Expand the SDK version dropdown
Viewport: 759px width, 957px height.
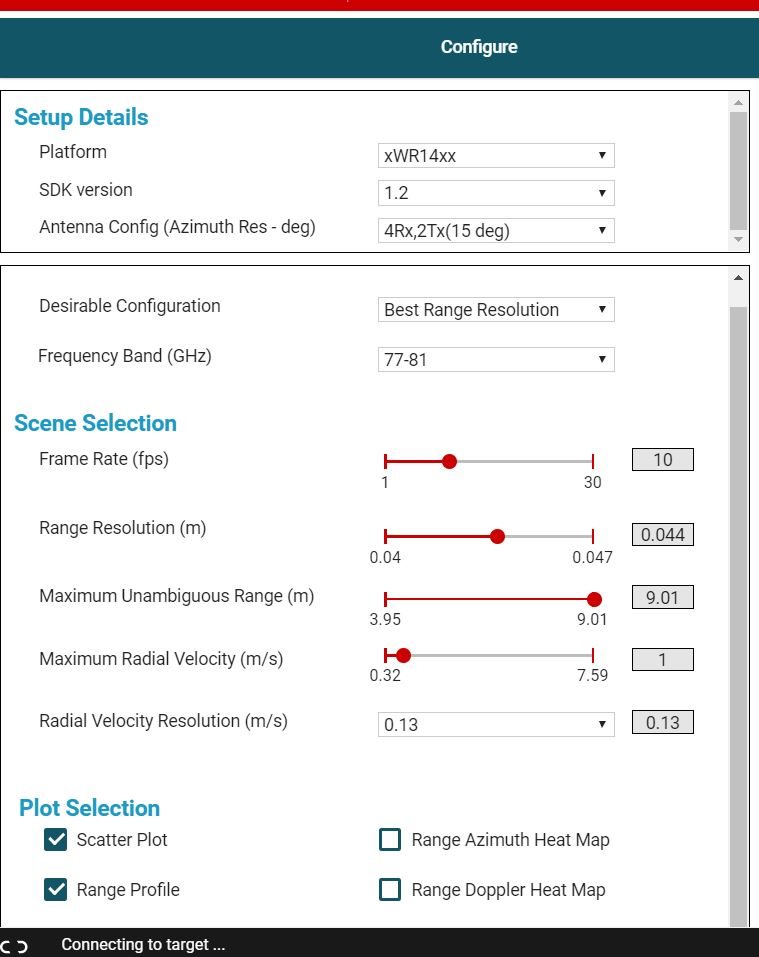pyautogui.click(x=496, y=193)
